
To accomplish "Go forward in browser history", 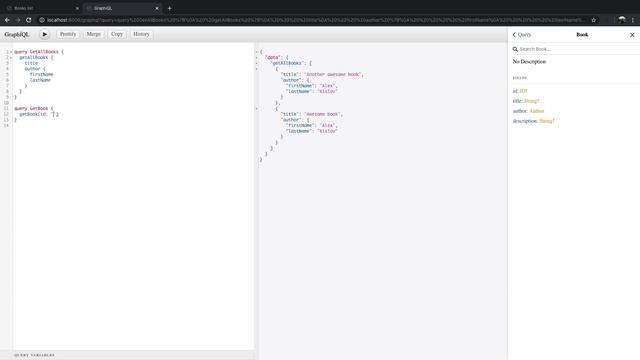I will click(18, 20).
